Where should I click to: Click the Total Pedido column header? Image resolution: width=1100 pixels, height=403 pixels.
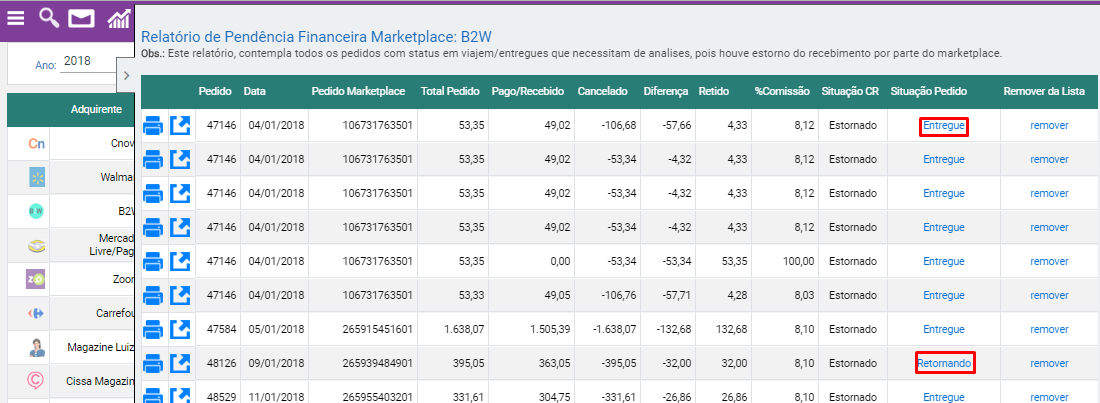point(450,91)
